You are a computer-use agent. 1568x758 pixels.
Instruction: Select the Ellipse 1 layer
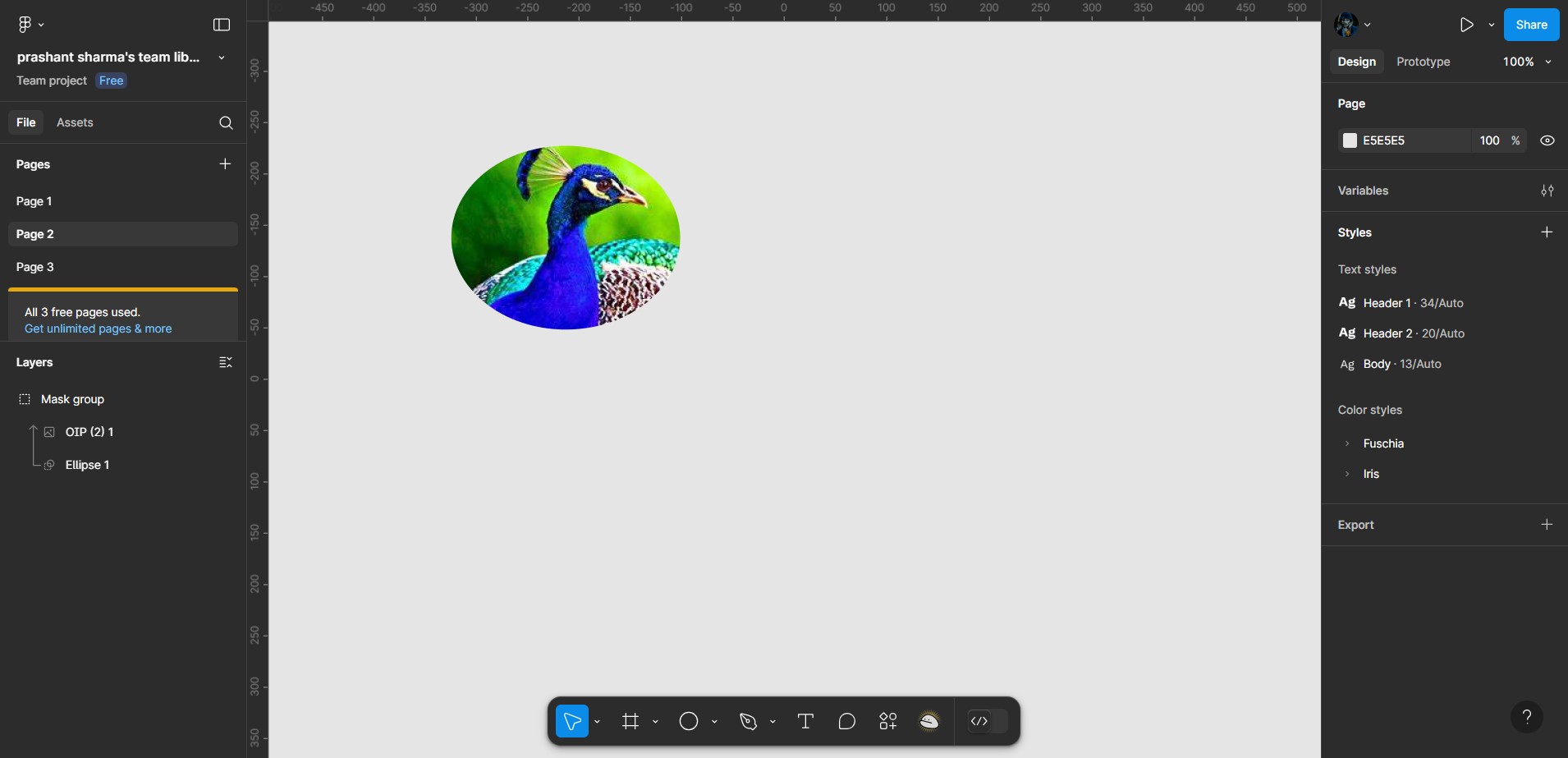click(x=123, y=465)
